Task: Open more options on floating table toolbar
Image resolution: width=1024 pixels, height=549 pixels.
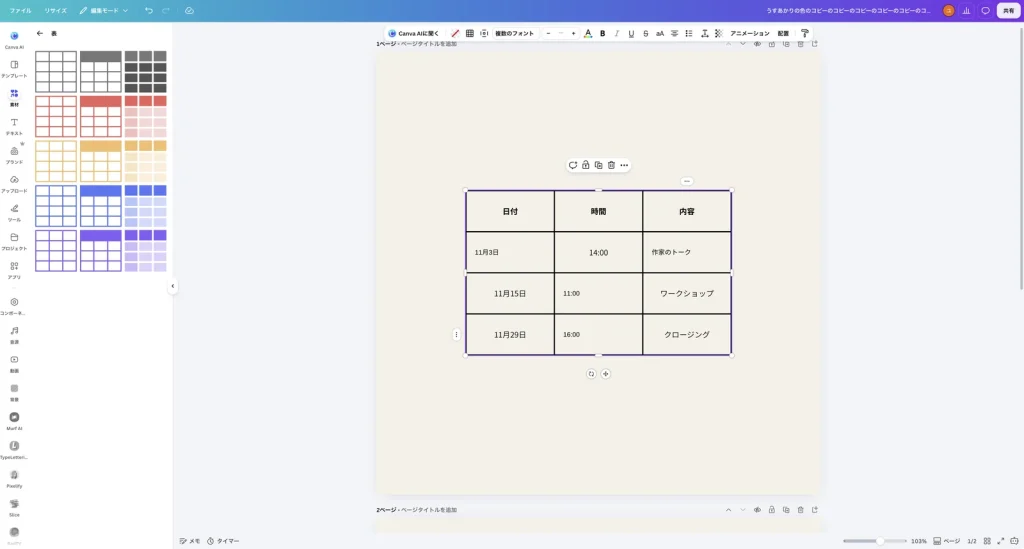Action: [624, 165]
